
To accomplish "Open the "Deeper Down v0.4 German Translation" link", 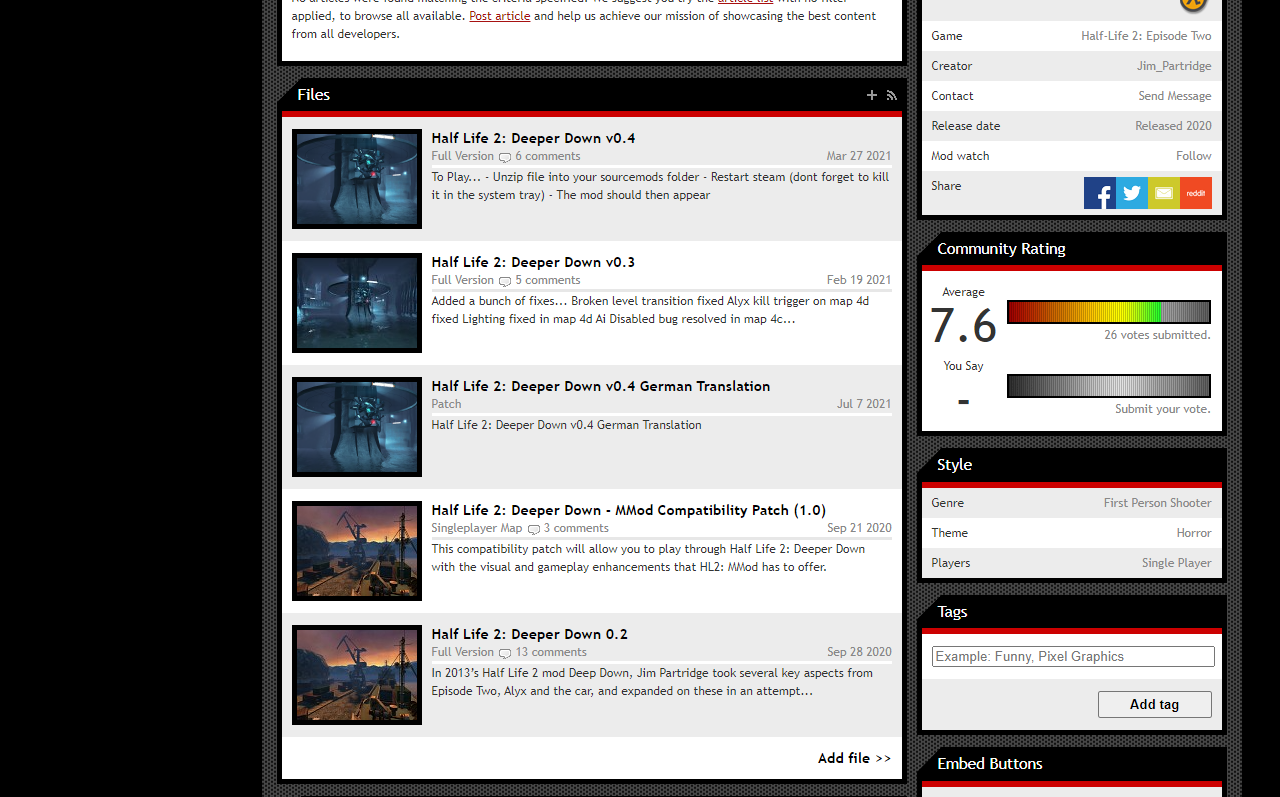I will point(601,386).
